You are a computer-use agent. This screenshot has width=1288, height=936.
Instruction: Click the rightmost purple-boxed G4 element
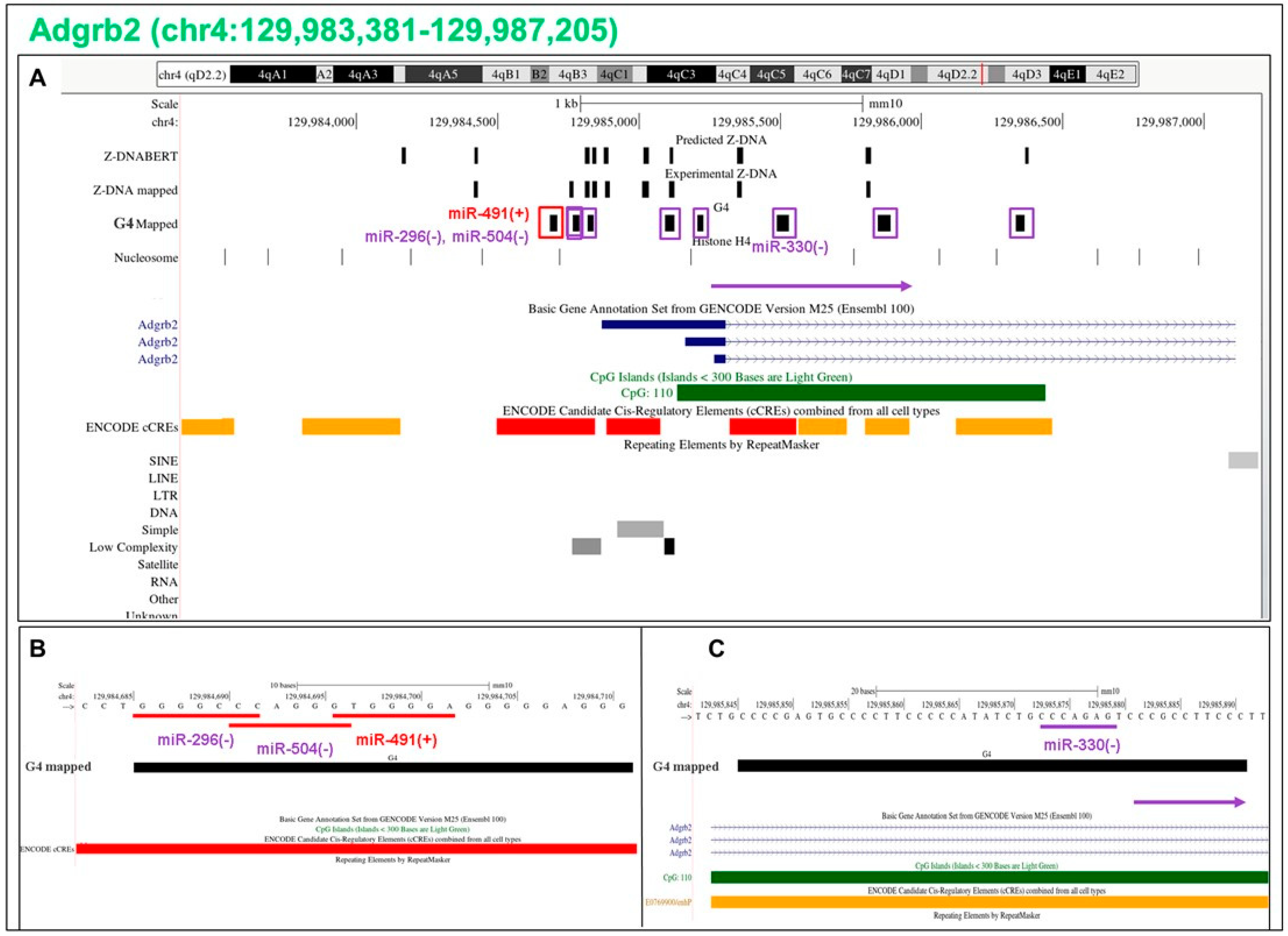coord(1021,222)
